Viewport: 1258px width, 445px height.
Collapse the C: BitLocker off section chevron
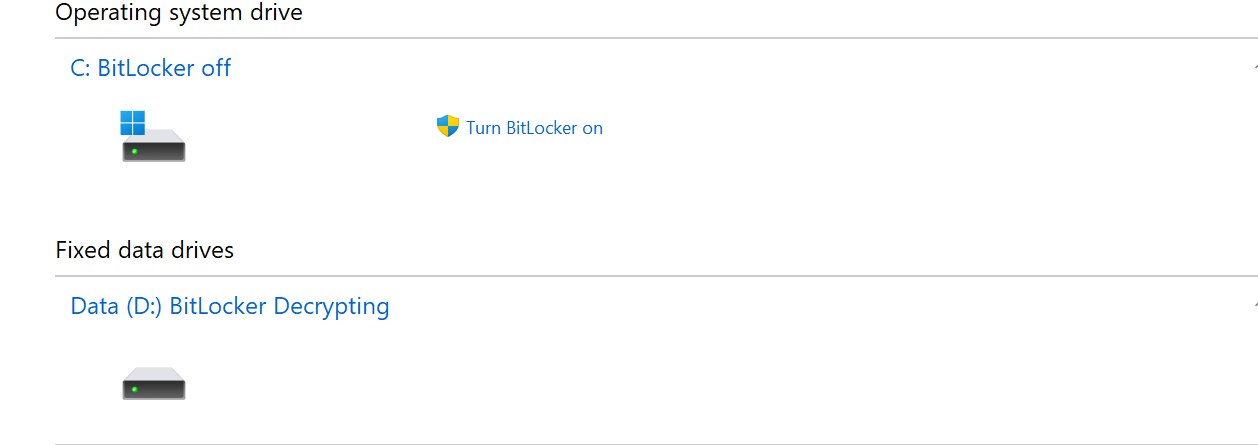click(1254, 68)
